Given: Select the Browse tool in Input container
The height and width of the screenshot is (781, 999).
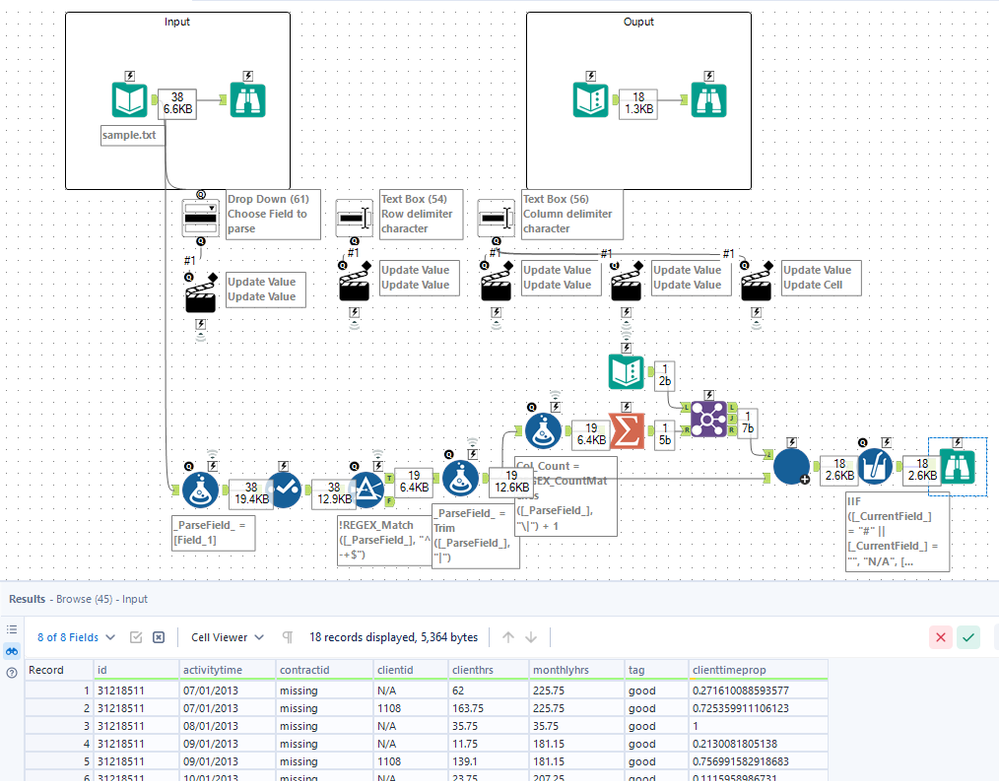Looking at the screenshot, I should pyautogui.click(x=248, y=100).
